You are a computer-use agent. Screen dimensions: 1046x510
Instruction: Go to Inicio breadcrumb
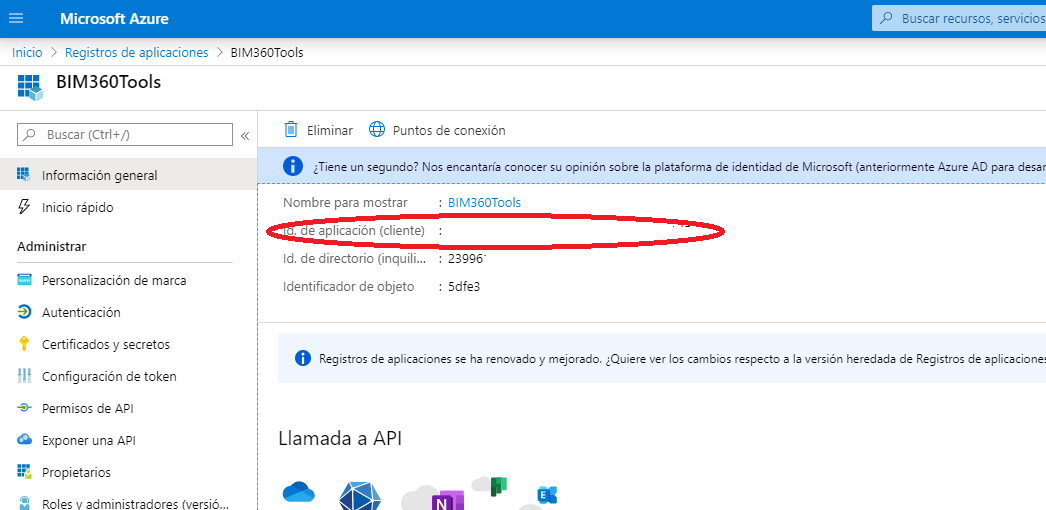(x=27, y=53)
